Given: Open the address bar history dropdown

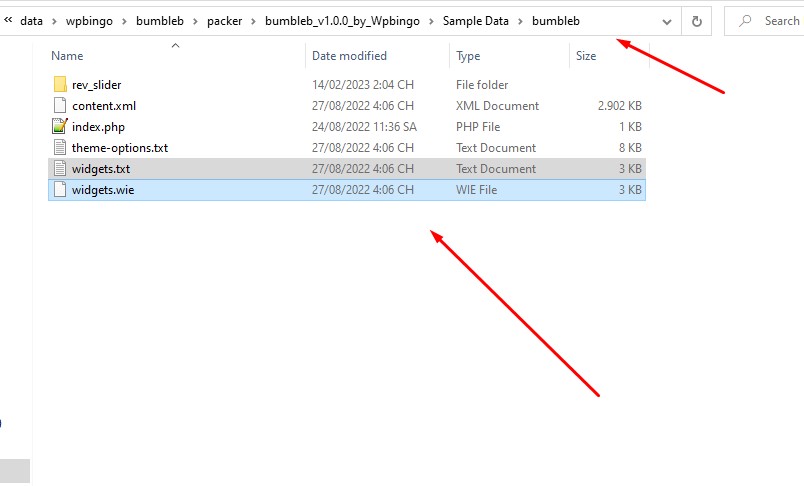Looking at the screenshot, I should [667, 22].
